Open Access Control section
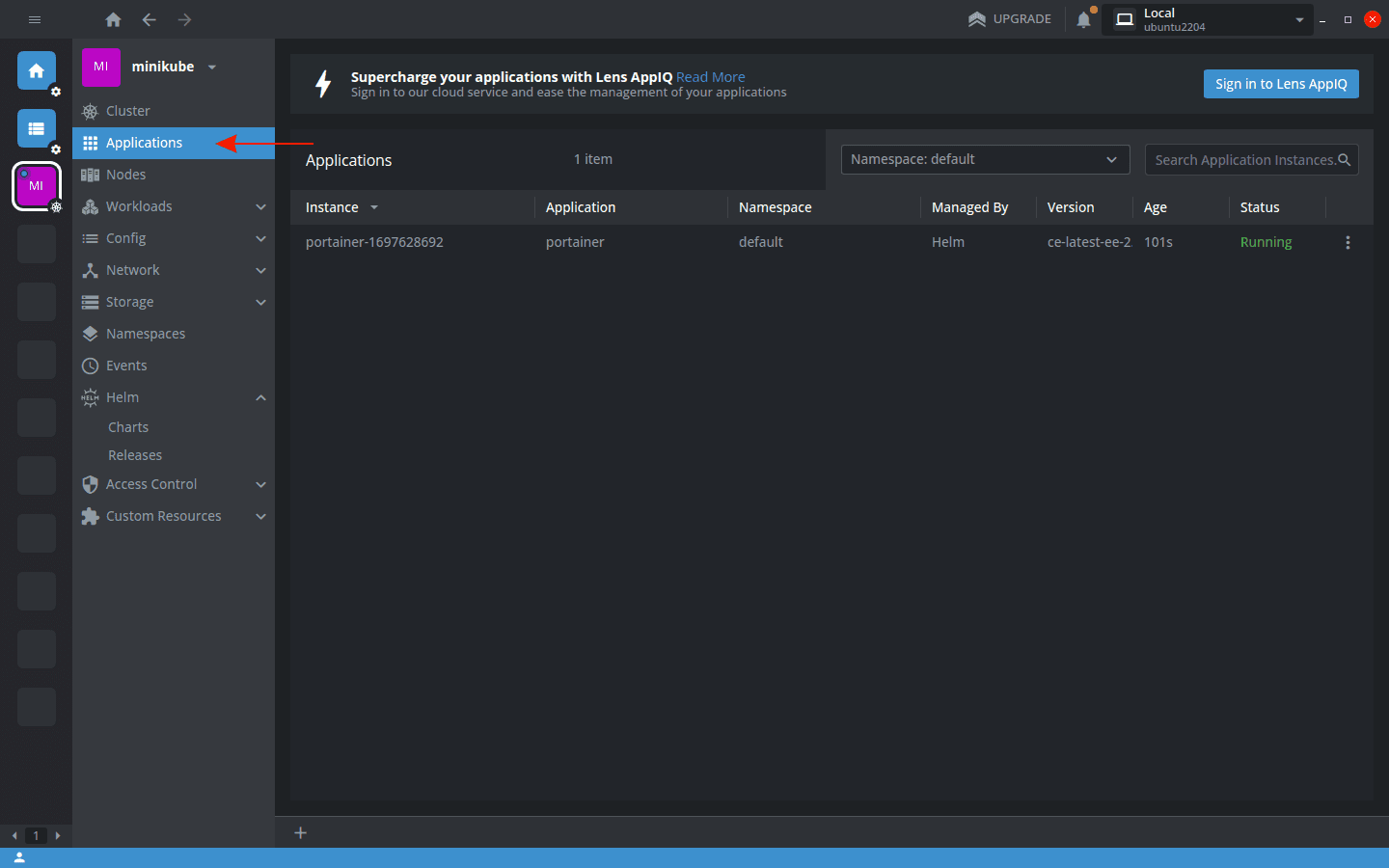 (174, 484)
